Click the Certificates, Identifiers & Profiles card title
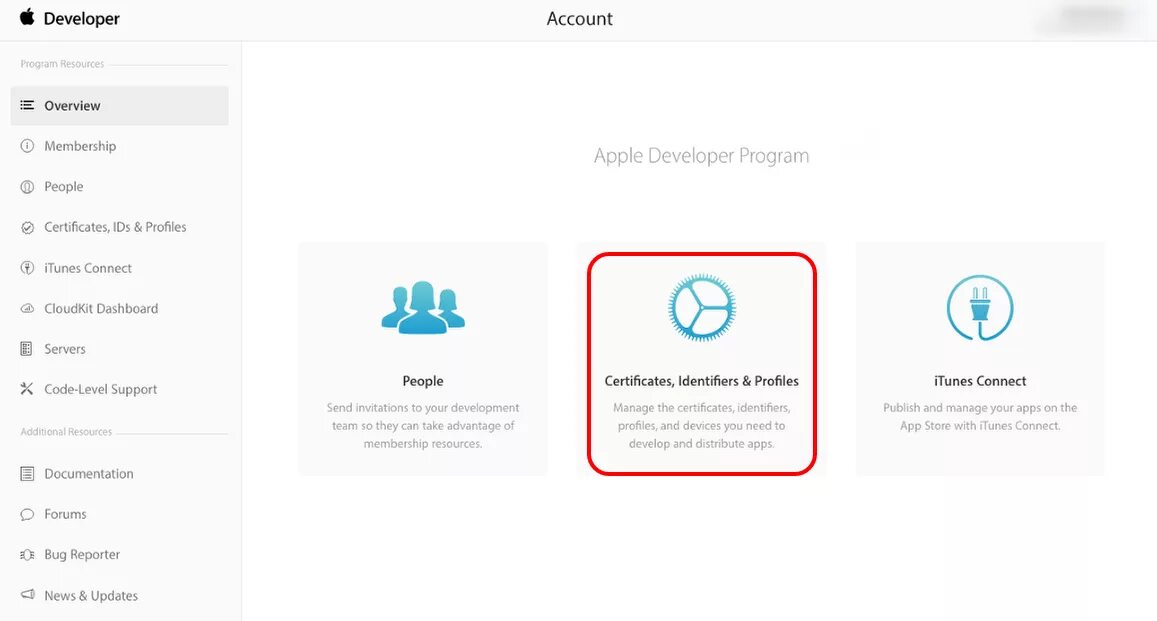 tap(701, 381)
